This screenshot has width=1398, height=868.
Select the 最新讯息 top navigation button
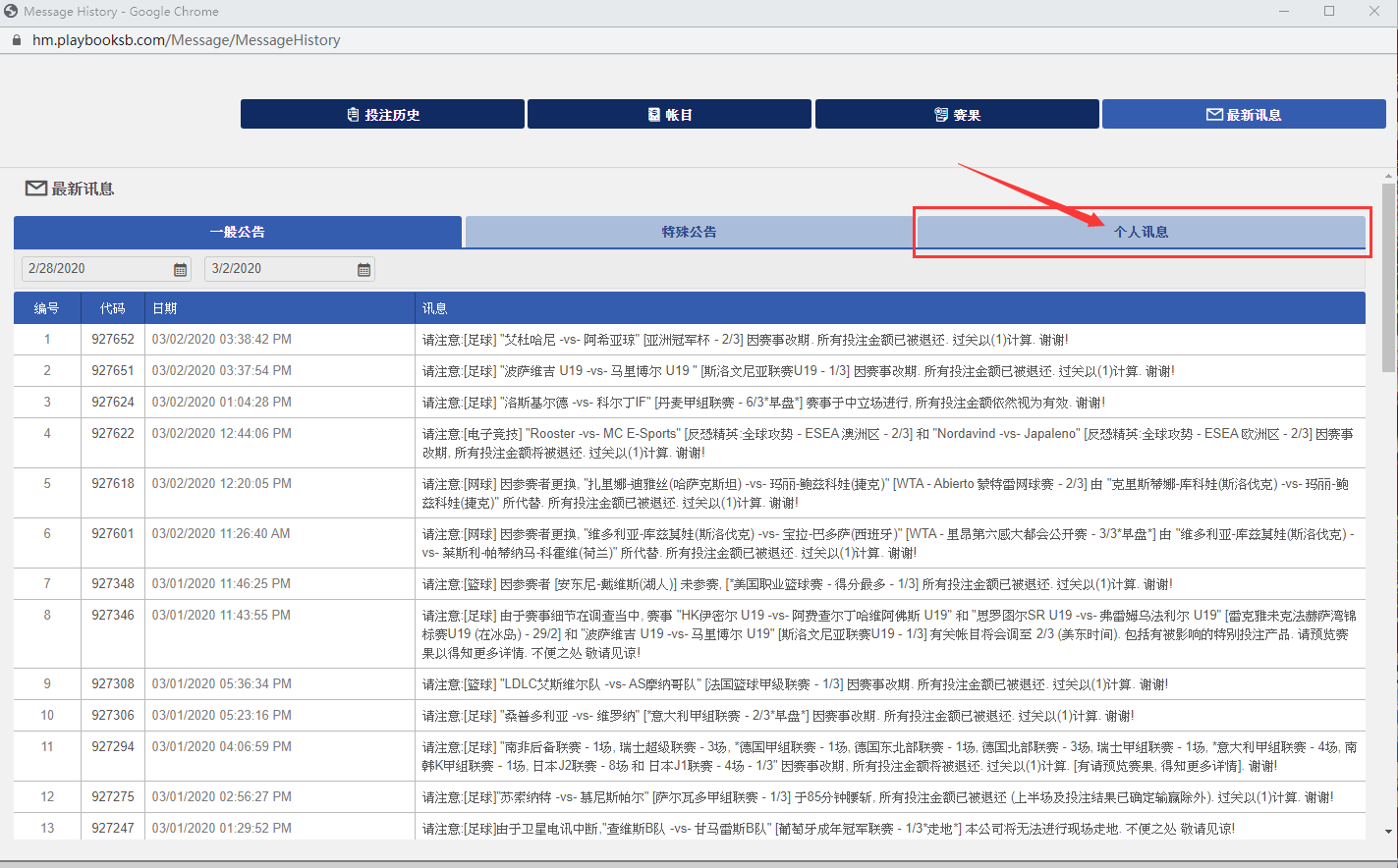click(1244, 115)
